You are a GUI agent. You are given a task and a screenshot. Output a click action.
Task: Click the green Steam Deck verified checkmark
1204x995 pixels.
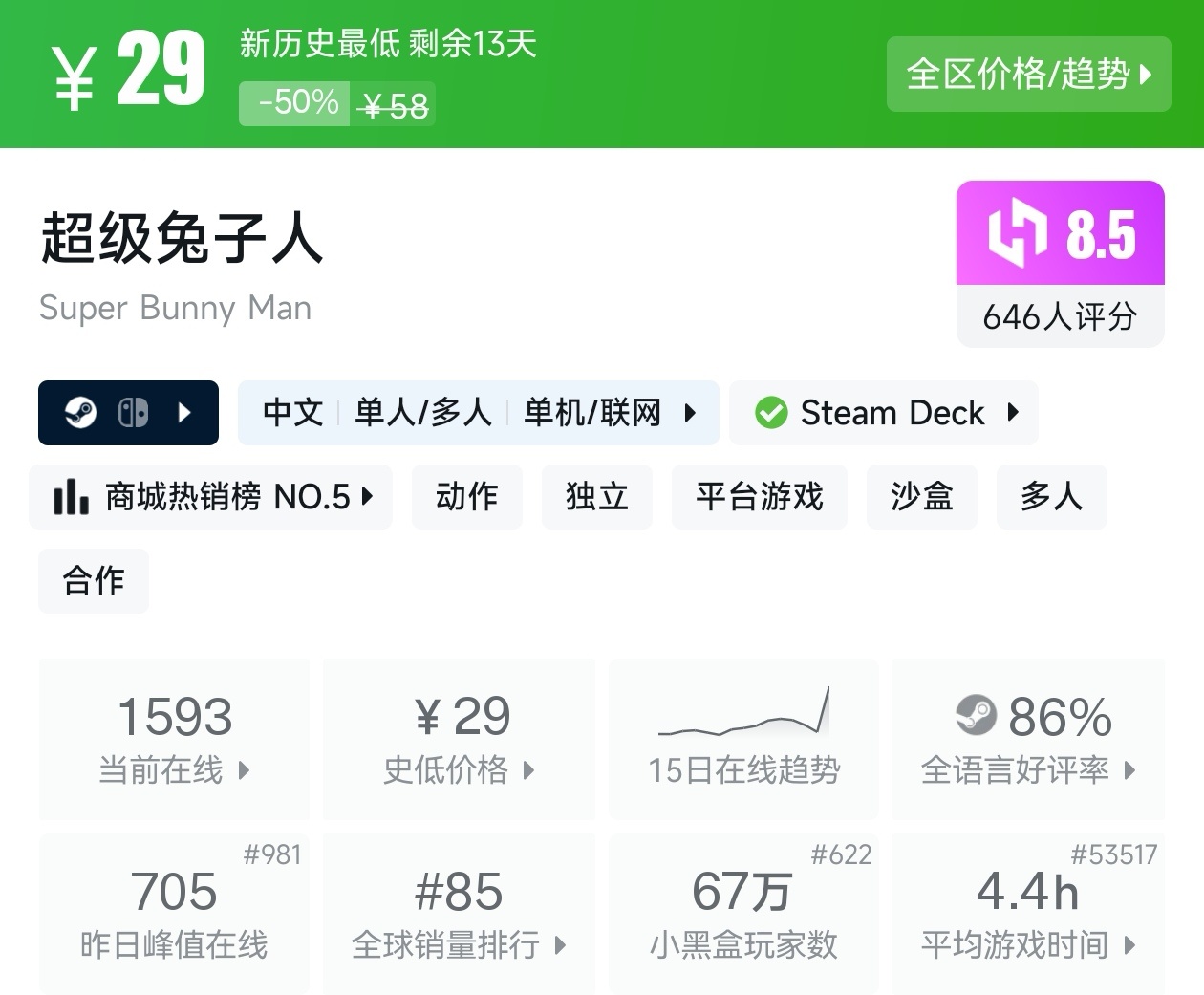point(770,413)
